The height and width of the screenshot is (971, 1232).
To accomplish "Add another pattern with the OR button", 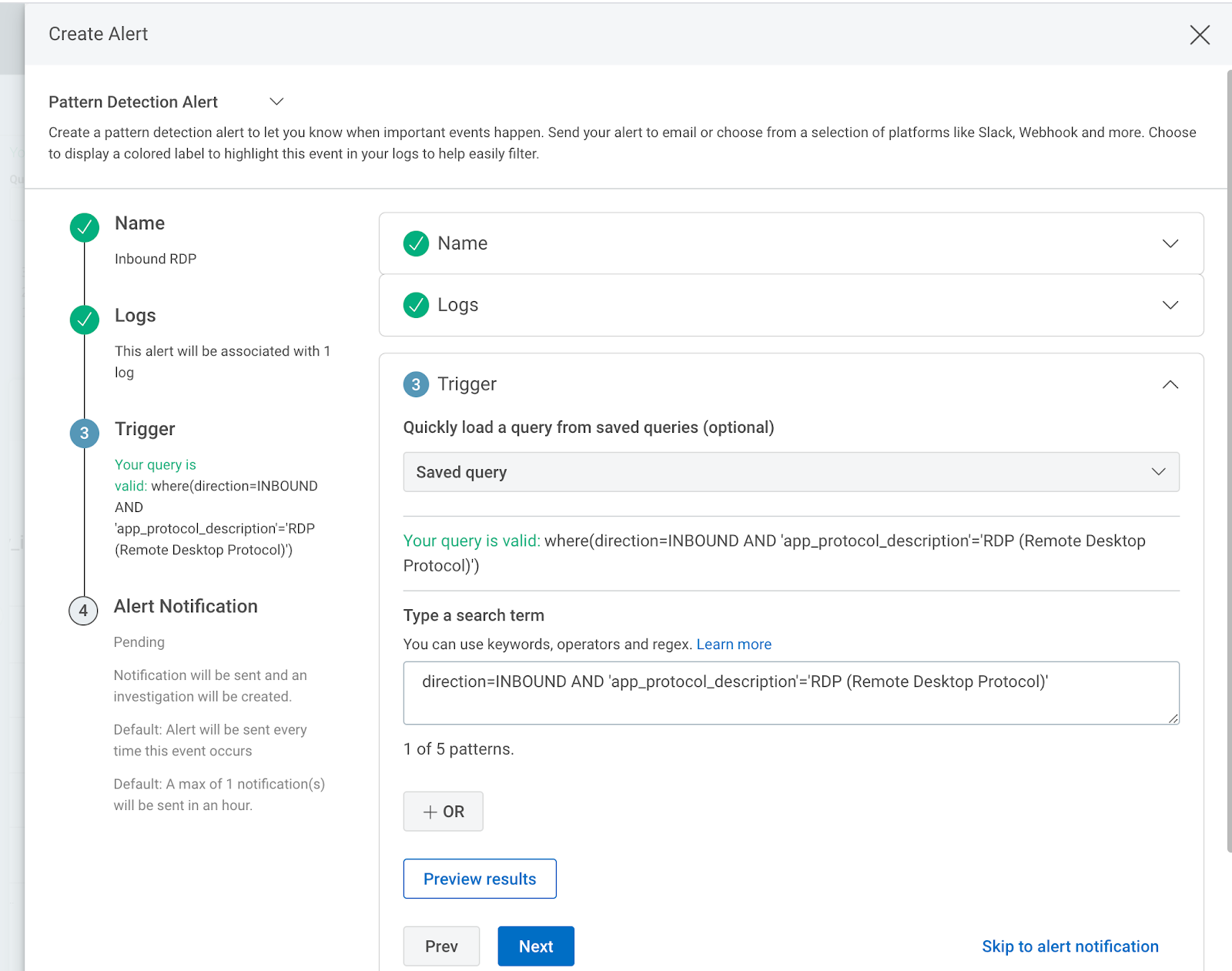I will pyautogui.click(x=444, y=812).
